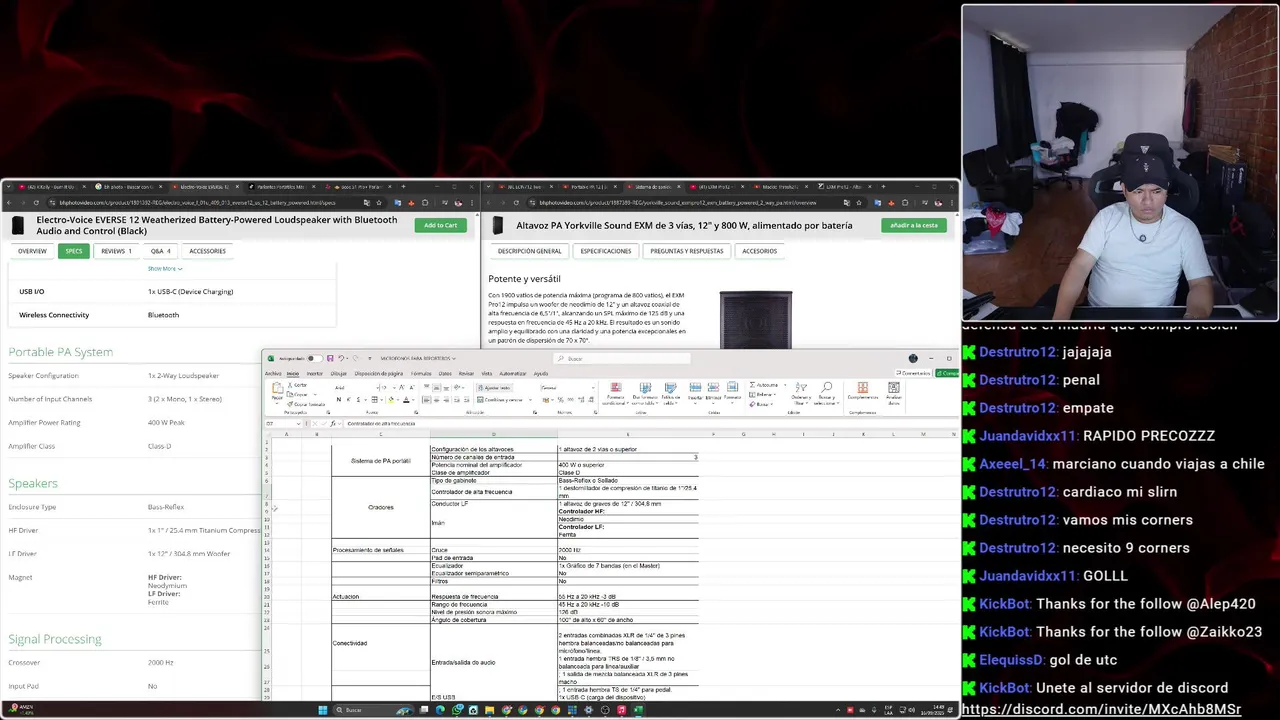Click the Excel name box
Viewport: 1280px width, 720px height.
pyautogui.click(x=282, y=423)
